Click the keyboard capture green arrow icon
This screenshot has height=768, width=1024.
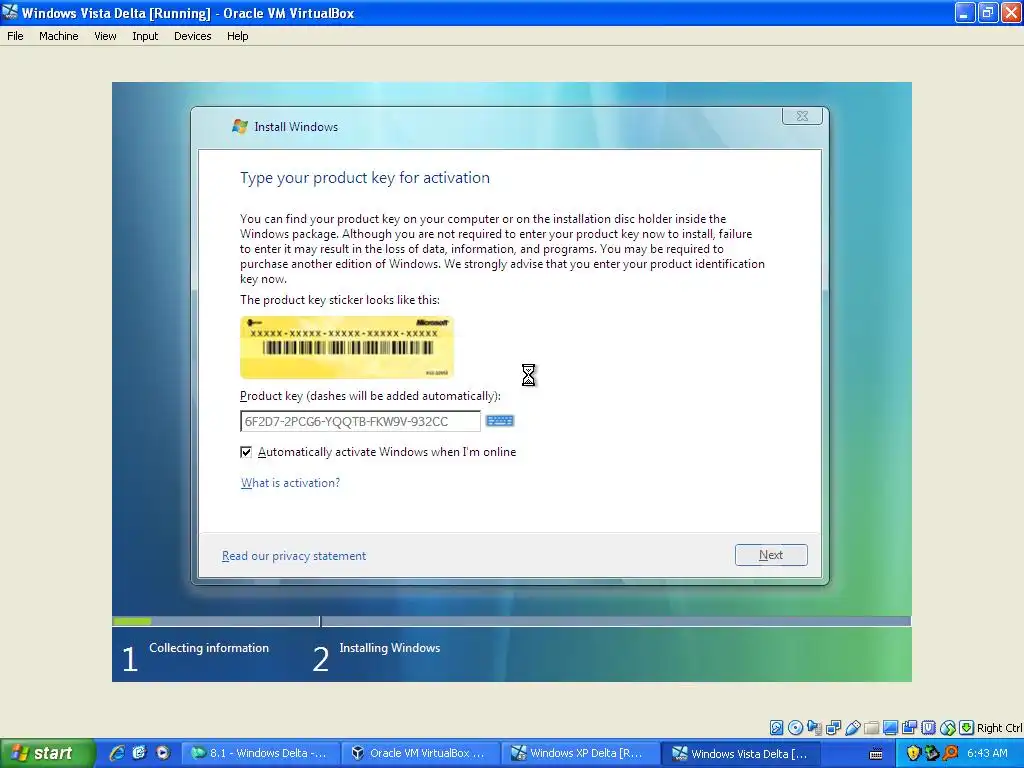tap(967, 728)
